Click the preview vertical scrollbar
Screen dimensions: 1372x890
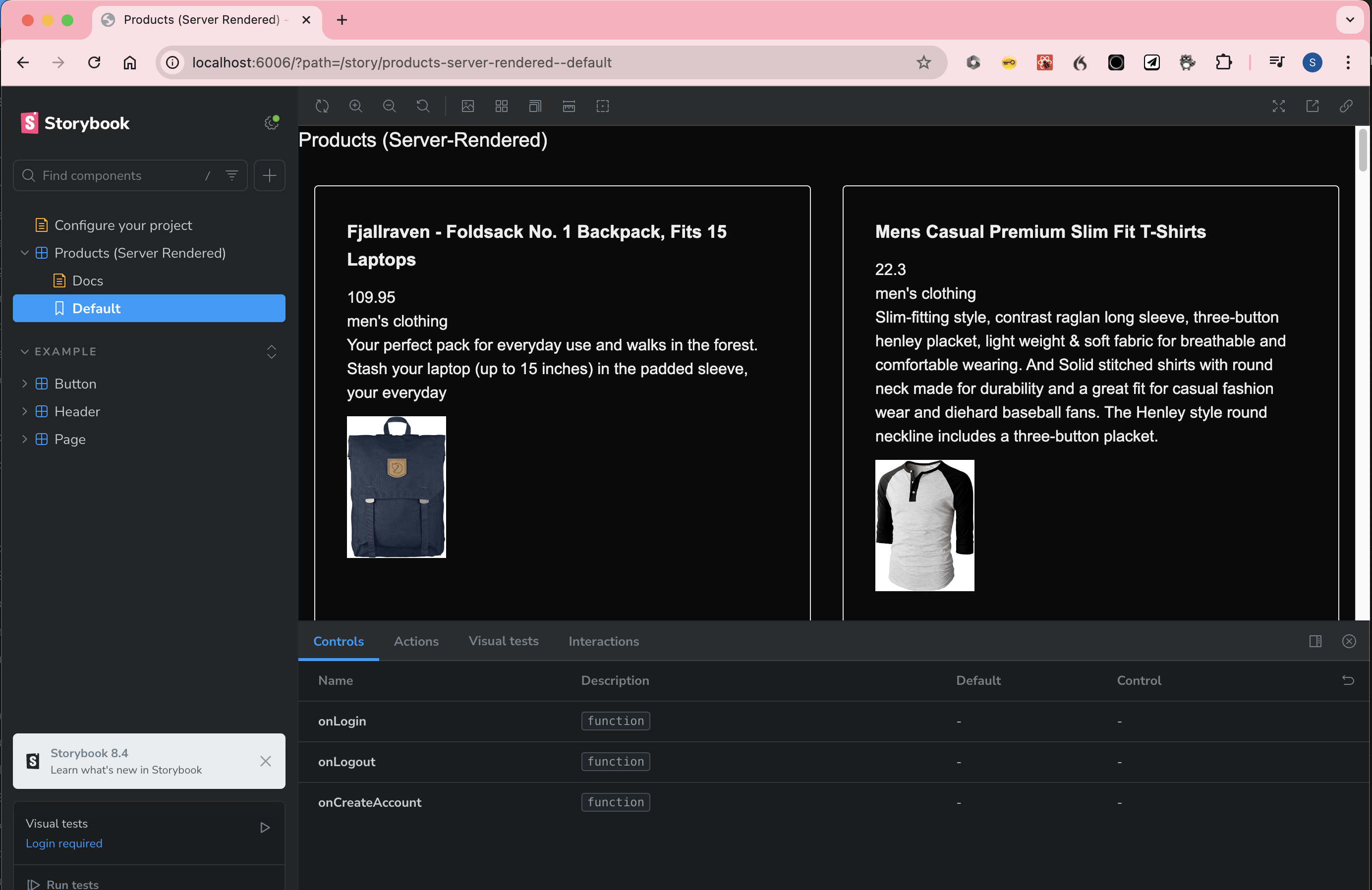point(1363,150)
